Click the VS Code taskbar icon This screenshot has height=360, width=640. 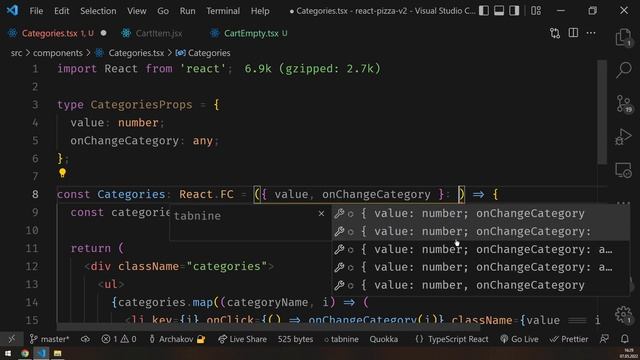[x=41, y=353]
